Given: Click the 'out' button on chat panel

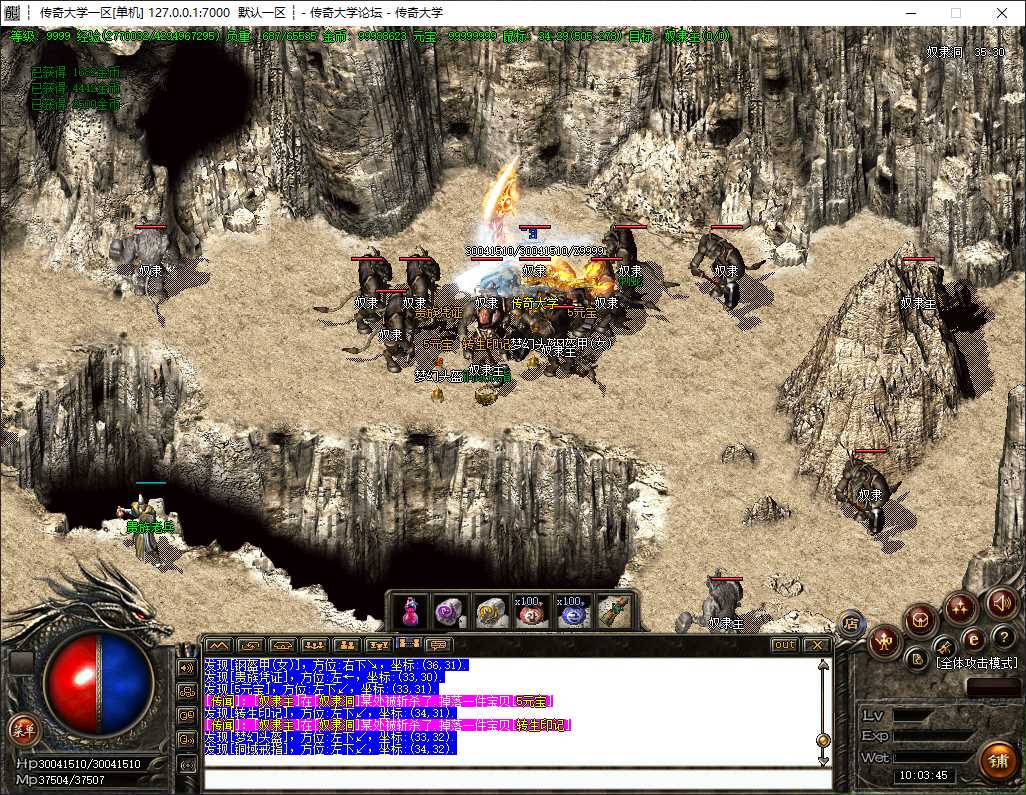Looking at the screenshot, I should [785, 645].
